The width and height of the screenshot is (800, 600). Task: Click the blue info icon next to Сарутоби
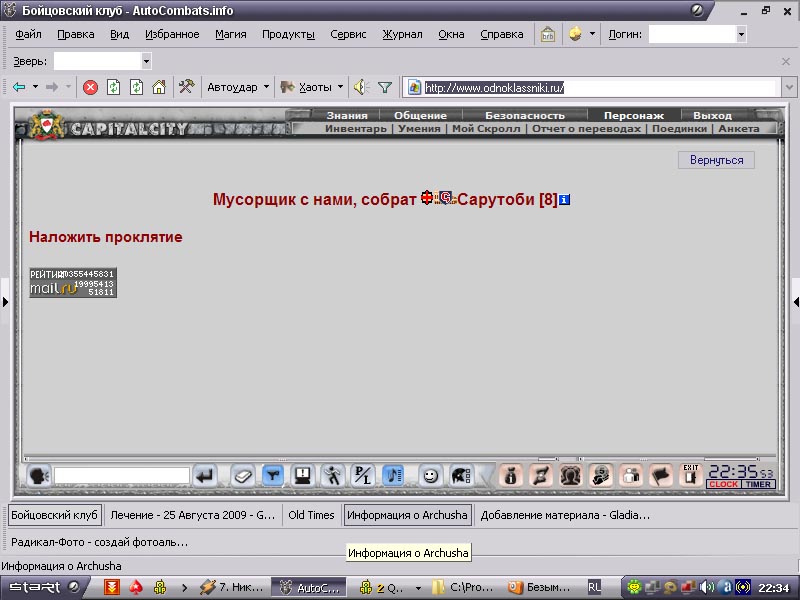point(564,200)
